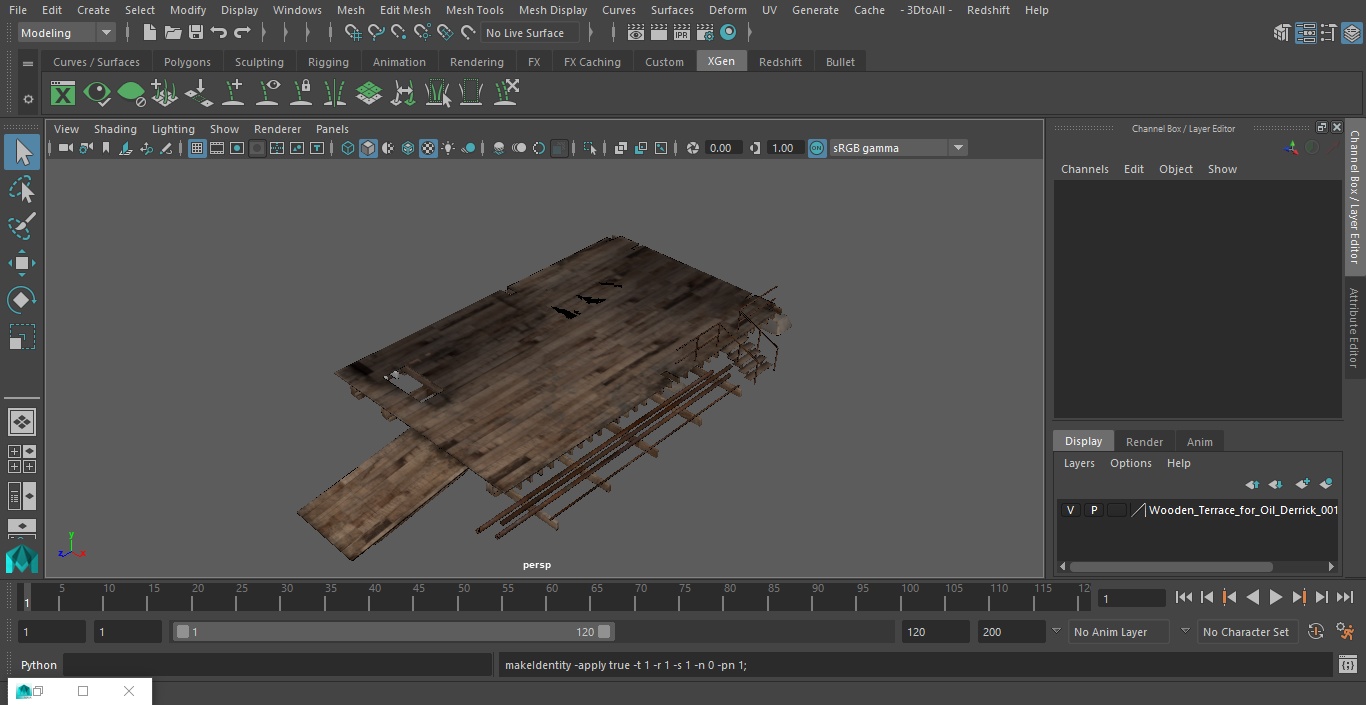Go to the start of playback range
1366x705 pixels.
(1183, 597)
